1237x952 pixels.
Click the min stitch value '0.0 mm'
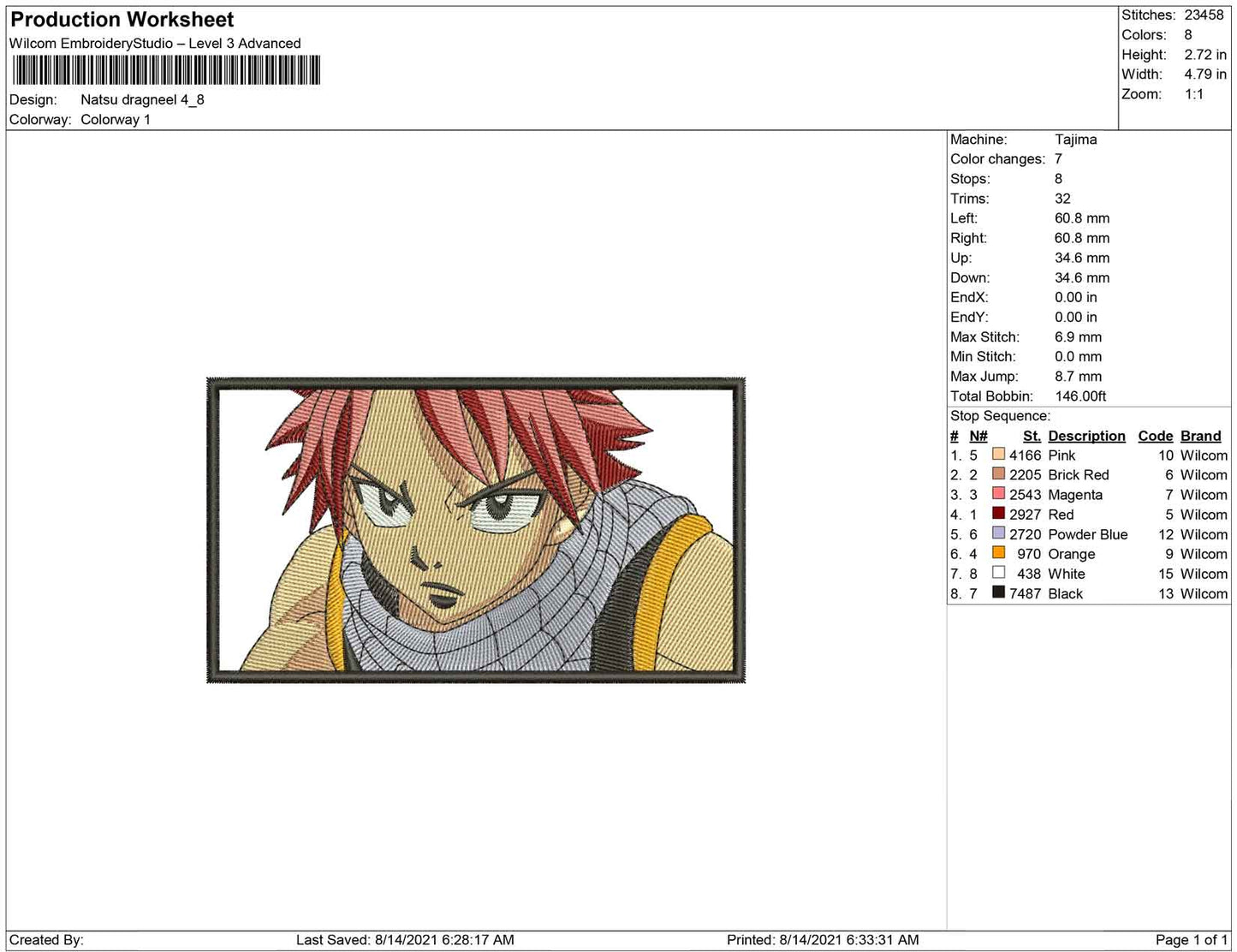(1078, 356)
